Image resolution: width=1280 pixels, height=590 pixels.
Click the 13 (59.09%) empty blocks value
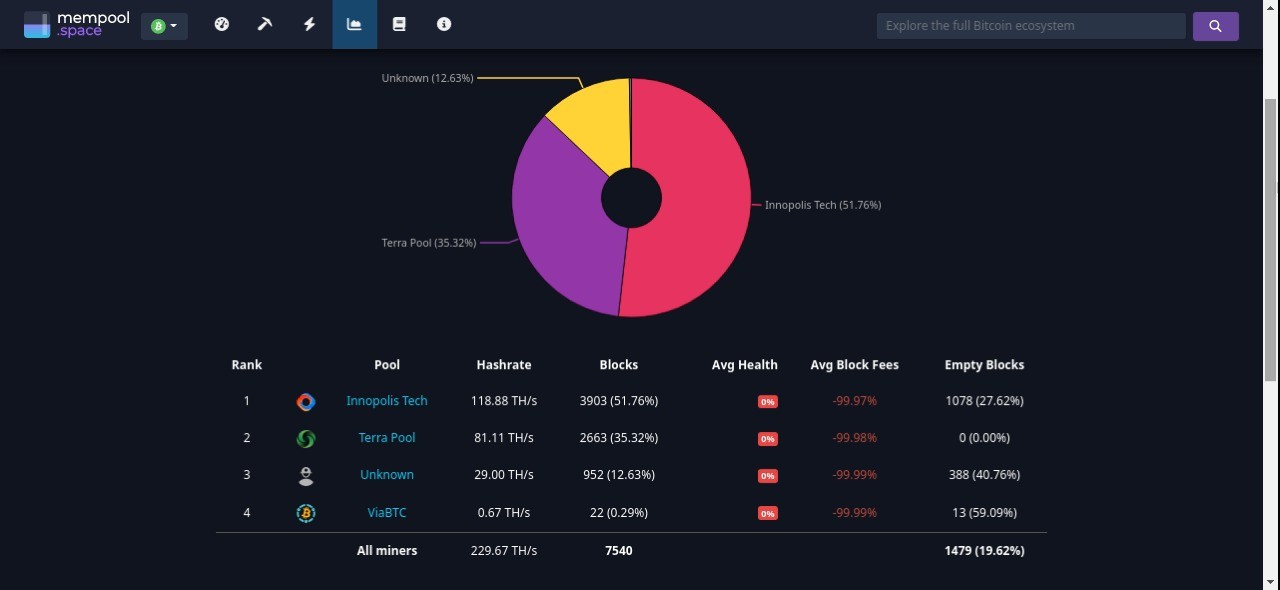[x=985, y=513]
